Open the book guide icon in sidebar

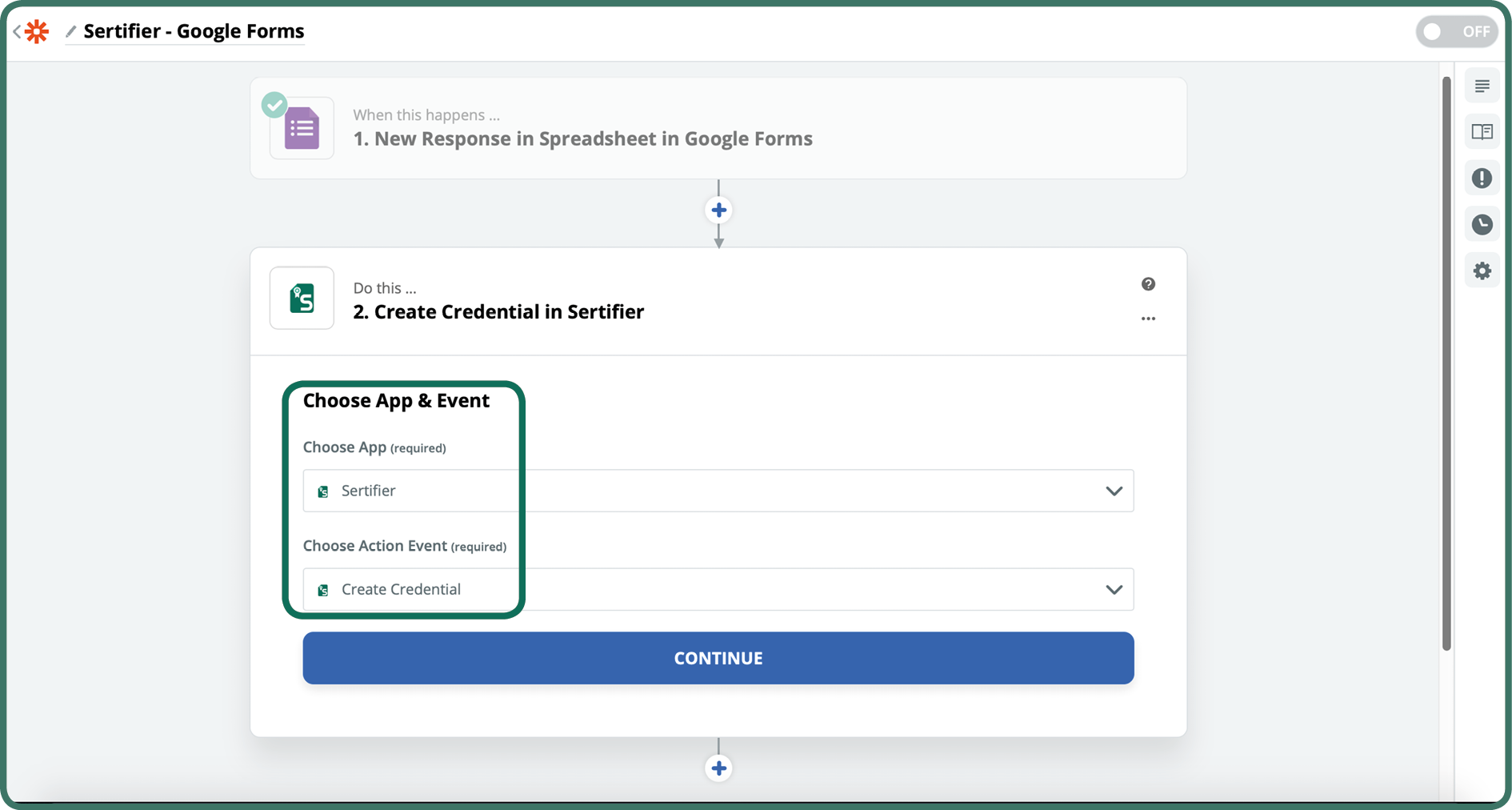1482,132
